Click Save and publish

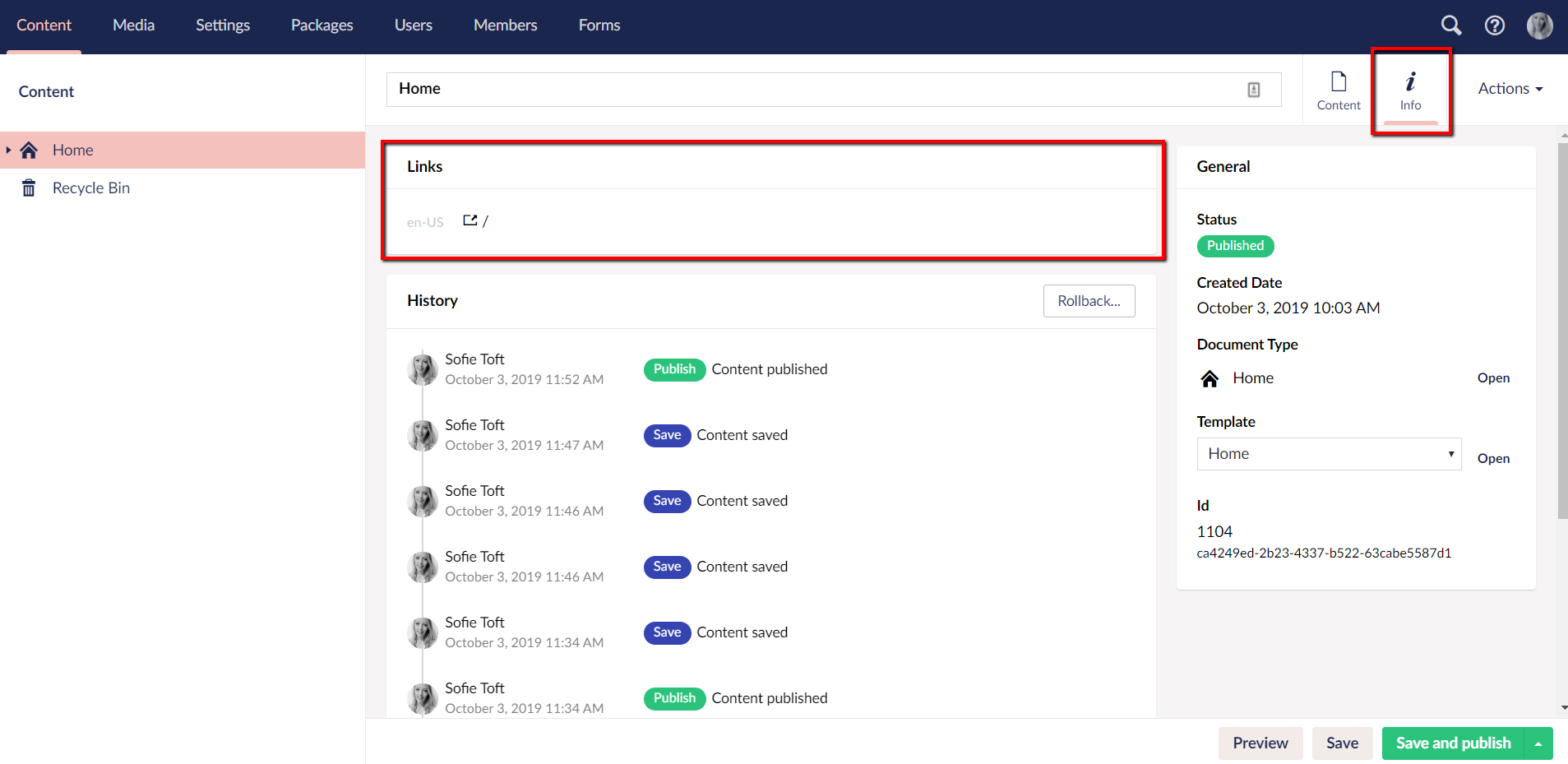1453,743
